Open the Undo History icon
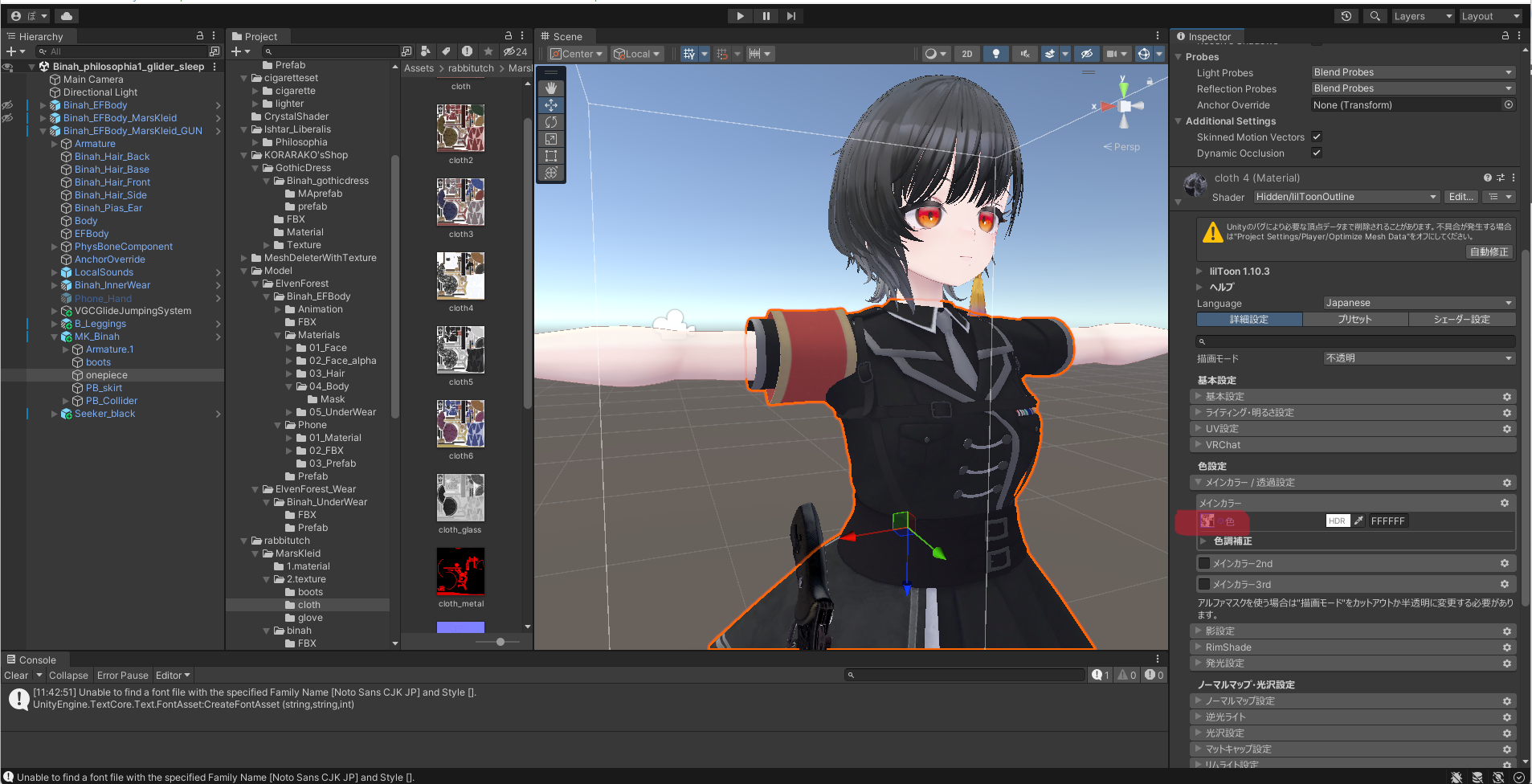This screenshot has height=784, width=1532. pyautogui.click(x=1346, y=16)
